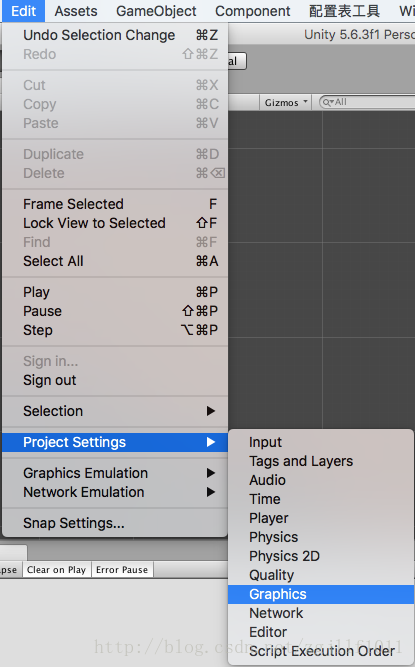The height and width of the screenshot is (667, 415).
Task: Choose Lock View to Selected
Action: click(x=115, y=223)
